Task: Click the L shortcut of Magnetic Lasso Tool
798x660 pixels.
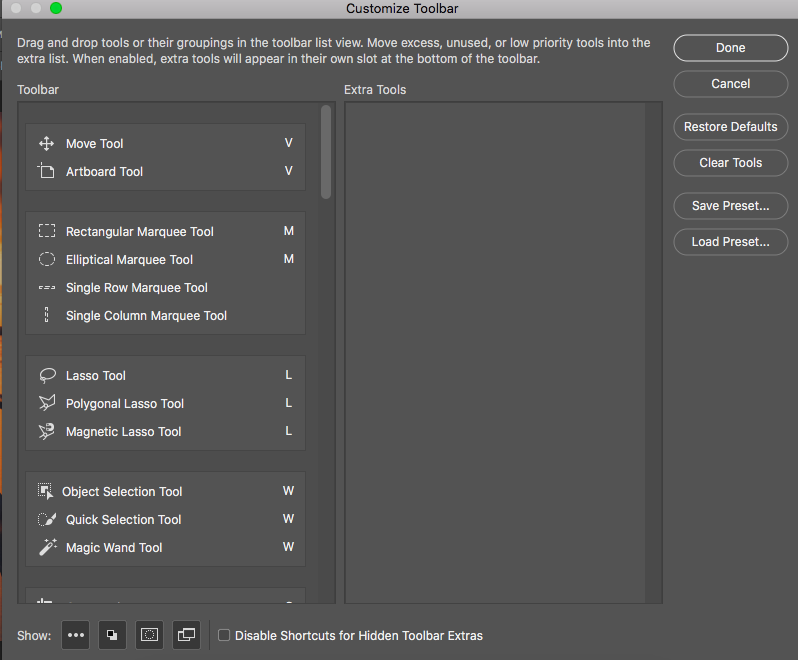Action: [x=289, y=431]
